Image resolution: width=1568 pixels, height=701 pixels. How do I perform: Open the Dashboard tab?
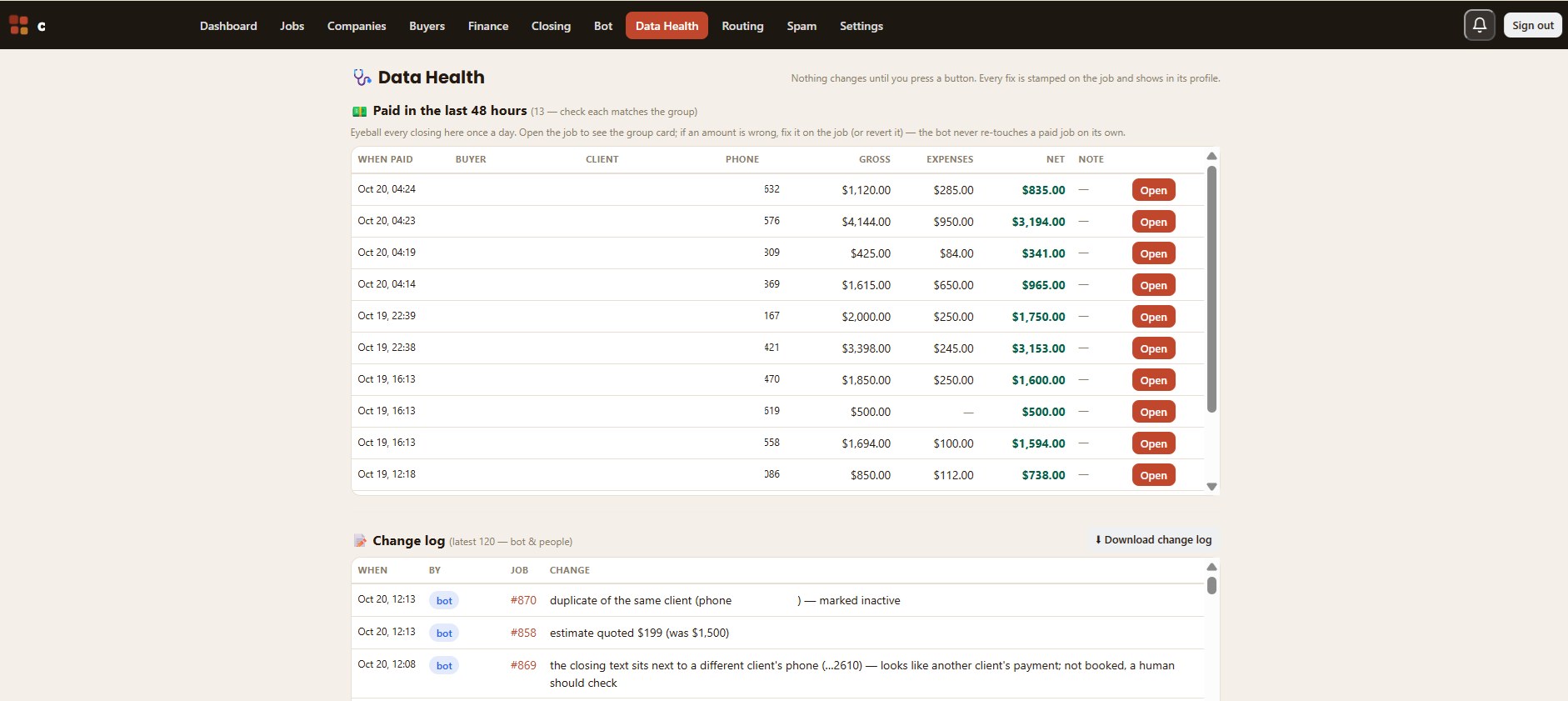tap(228, 26)
